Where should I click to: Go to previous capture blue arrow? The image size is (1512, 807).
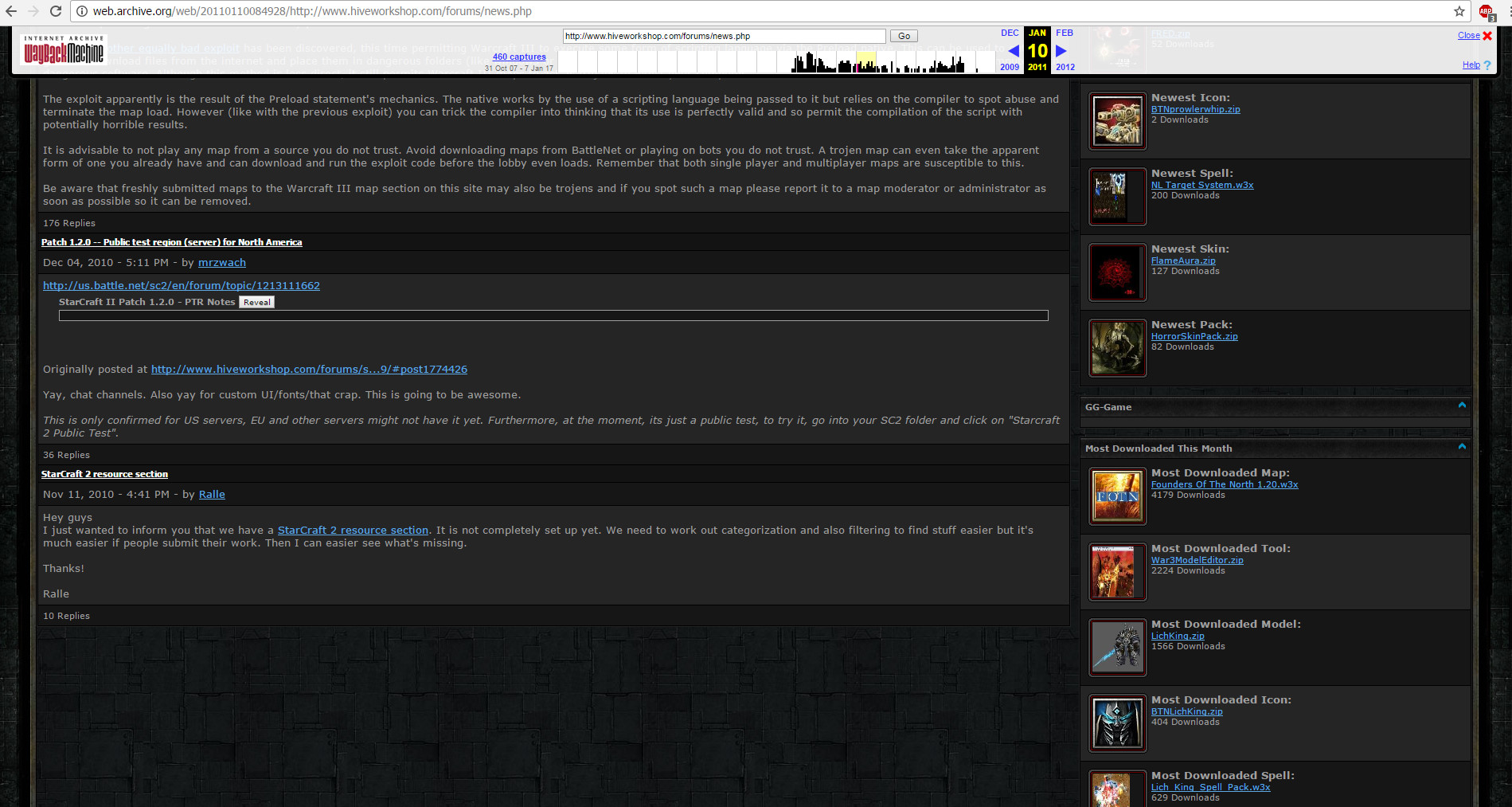tap(1014, 51)
